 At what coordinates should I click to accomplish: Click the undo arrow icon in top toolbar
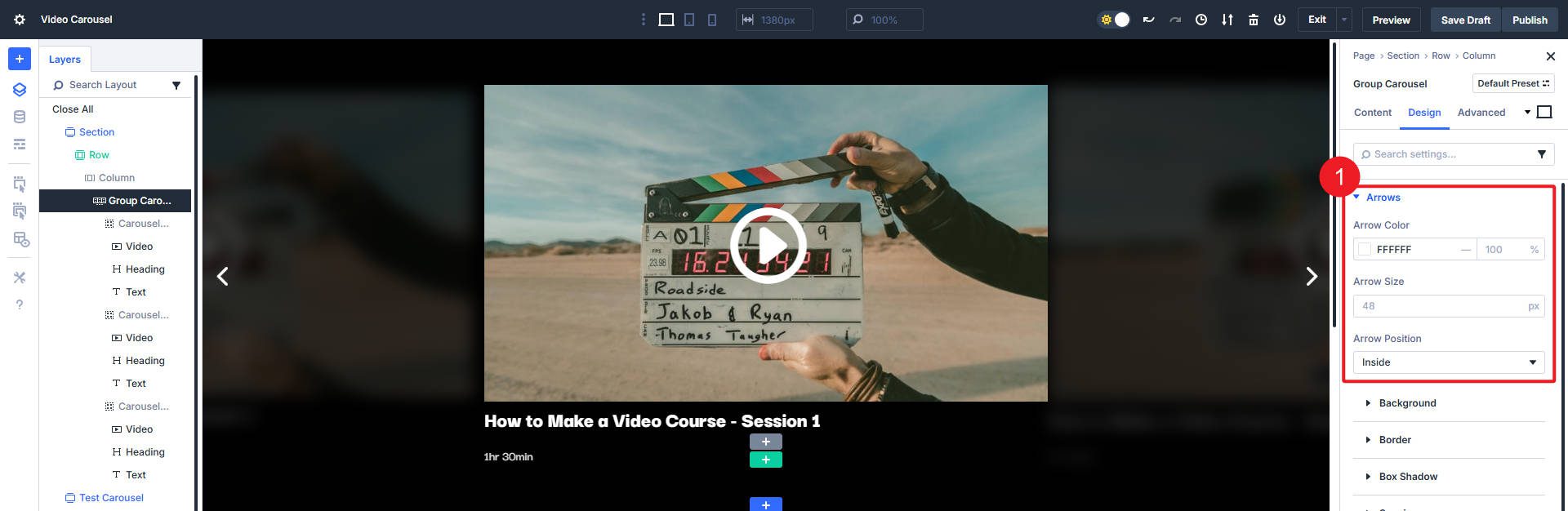click(x=1148, y=20)
